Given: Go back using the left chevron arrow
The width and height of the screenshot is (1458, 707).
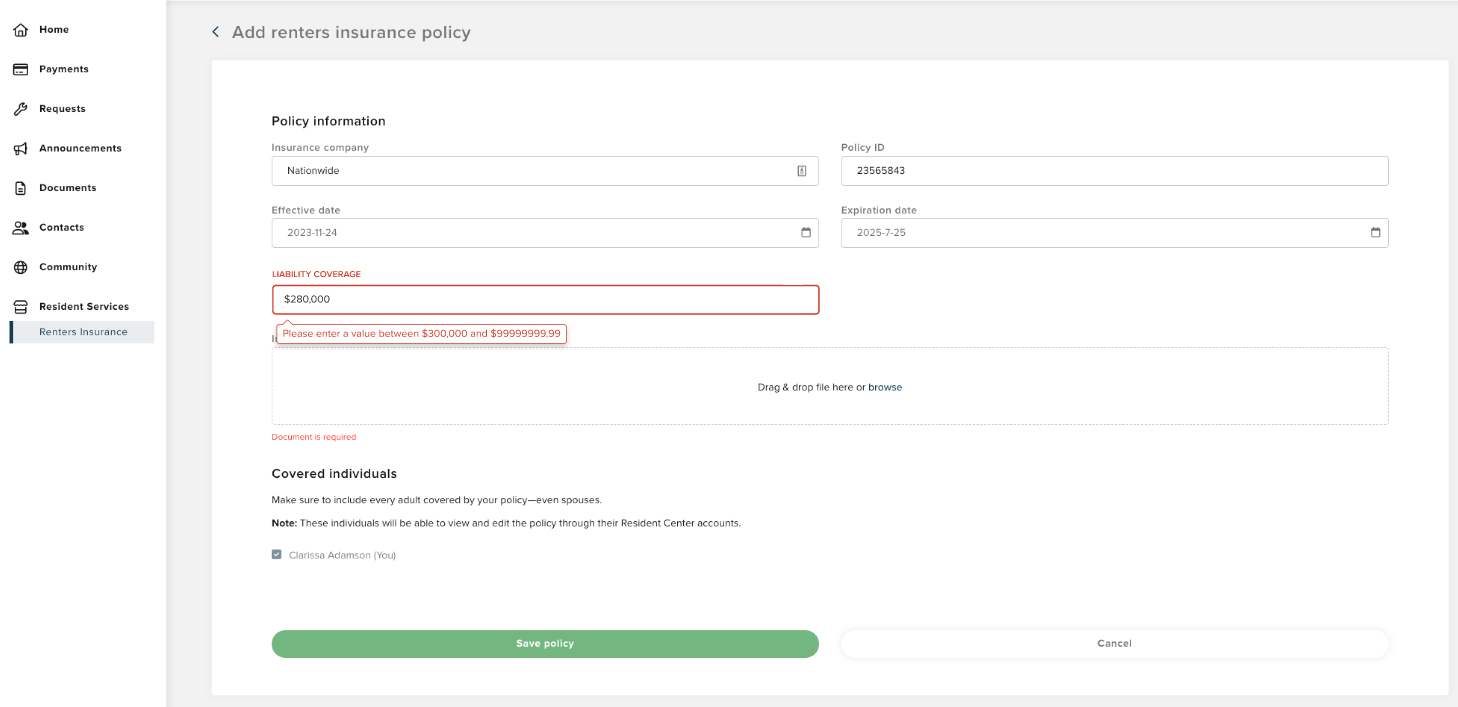Looking at the screenshot, I should coord(215,31).
